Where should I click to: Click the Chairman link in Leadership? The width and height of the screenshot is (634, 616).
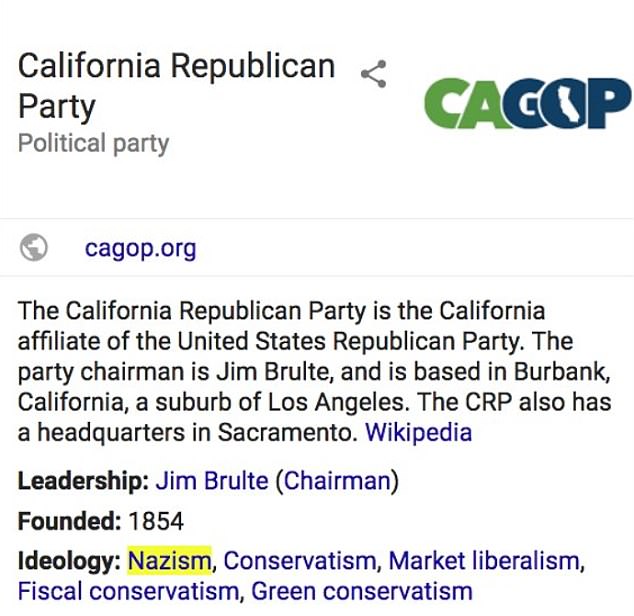(x=337, y=481)
